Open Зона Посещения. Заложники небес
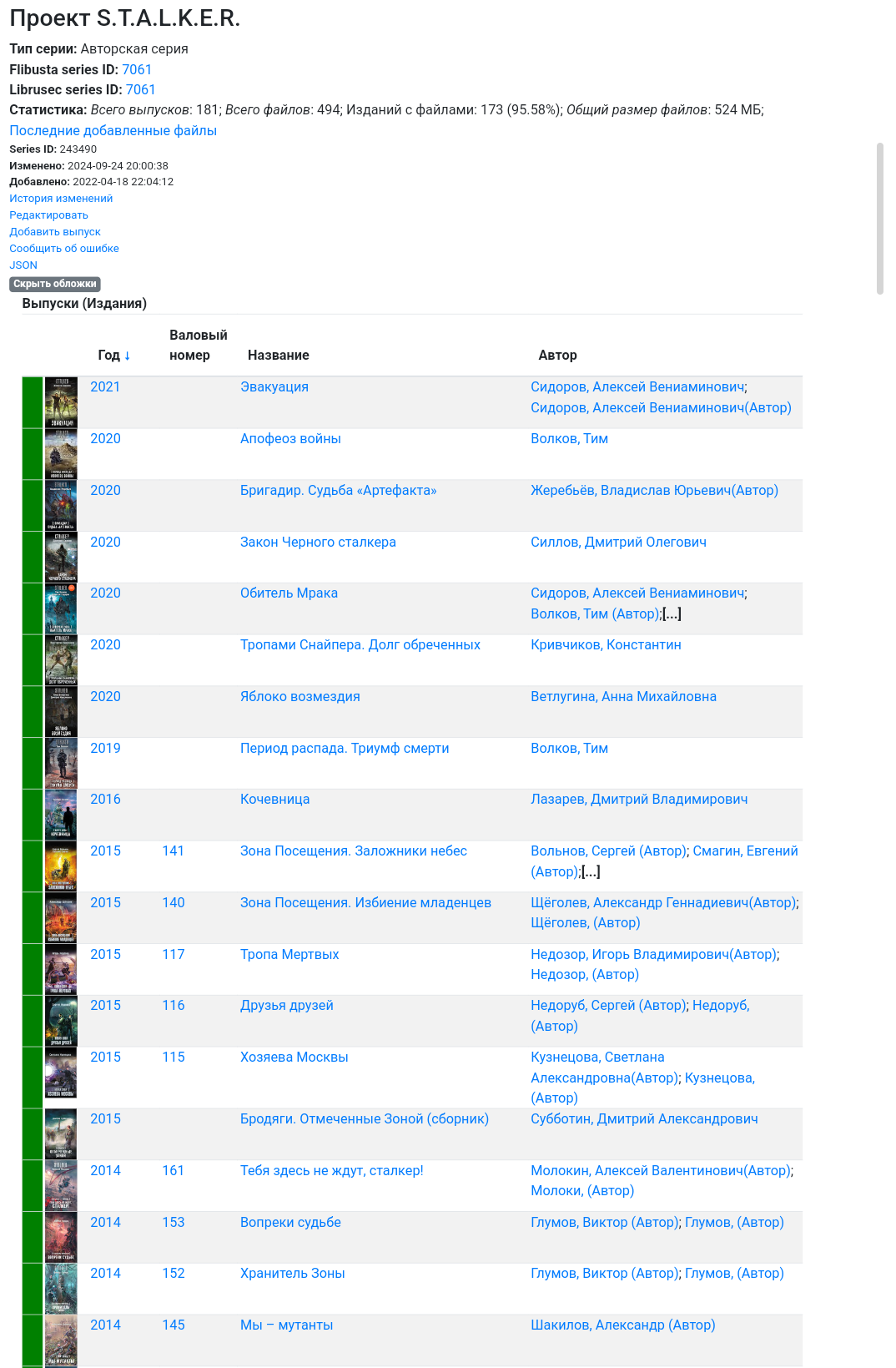This screenshot has width=896, height=1368. click(354, 851)
